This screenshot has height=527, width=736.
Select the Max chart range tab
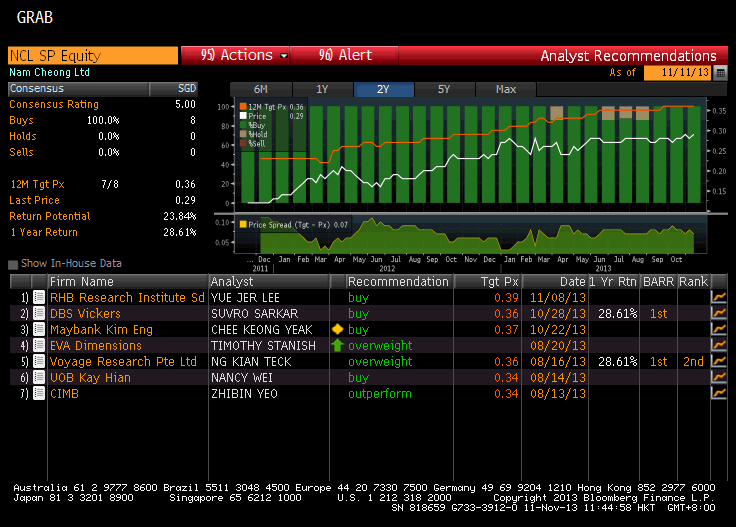click(x=506, y=89)
